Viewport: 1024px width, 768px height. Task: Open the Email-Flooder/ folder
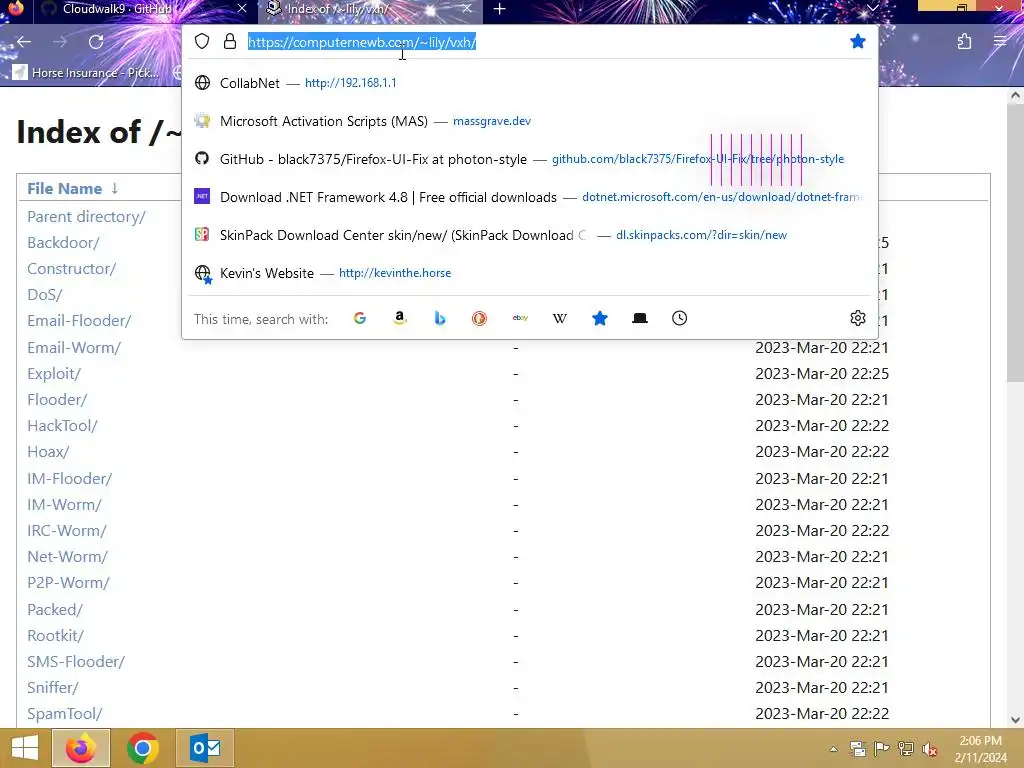click(x=79, y=321)
